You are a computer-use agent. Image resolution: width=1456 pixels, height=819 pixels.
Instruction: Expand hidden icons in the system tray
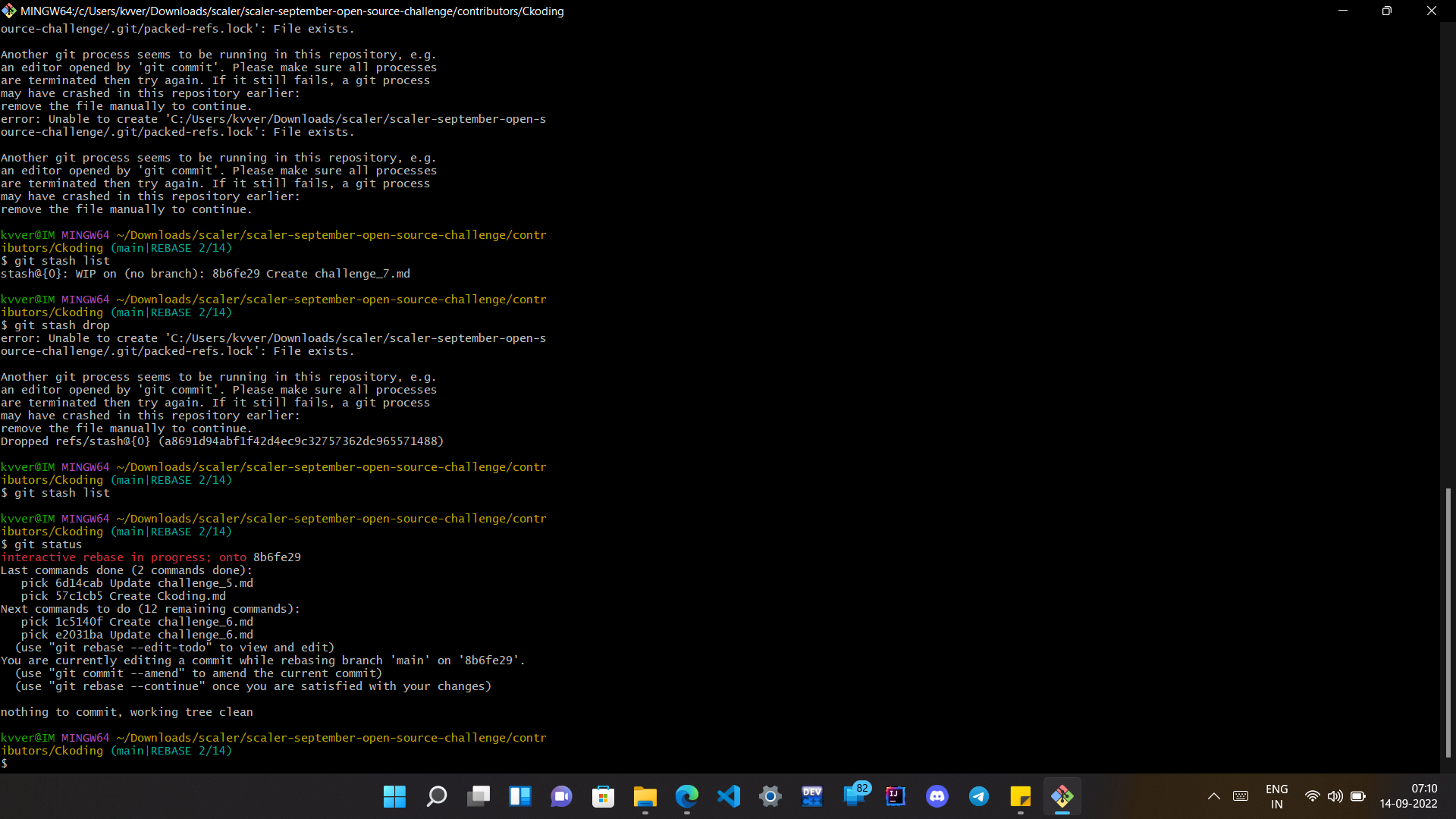[1213, 796]
